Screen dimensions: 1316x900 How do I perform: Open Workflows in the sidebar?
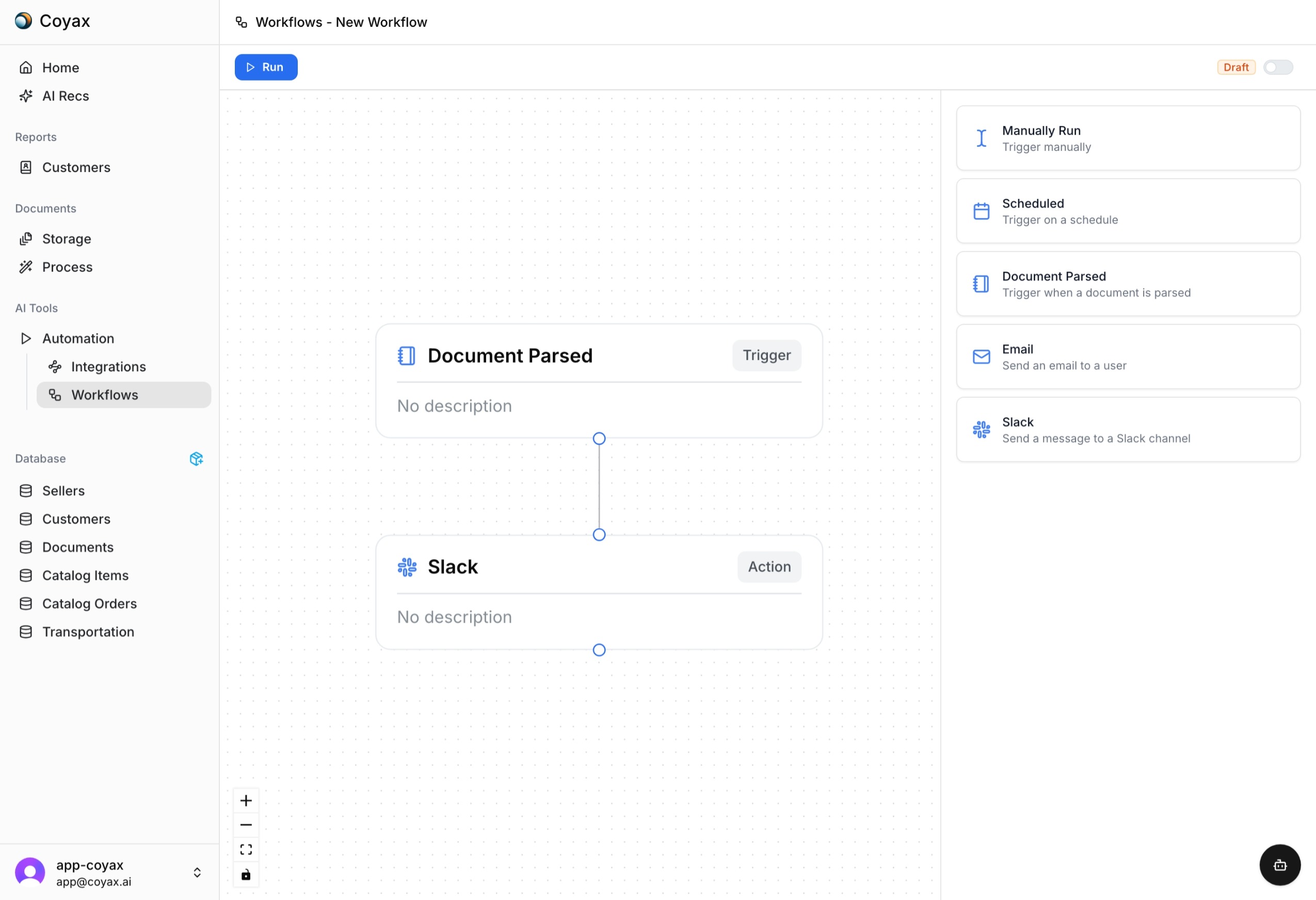click(105, 395)
